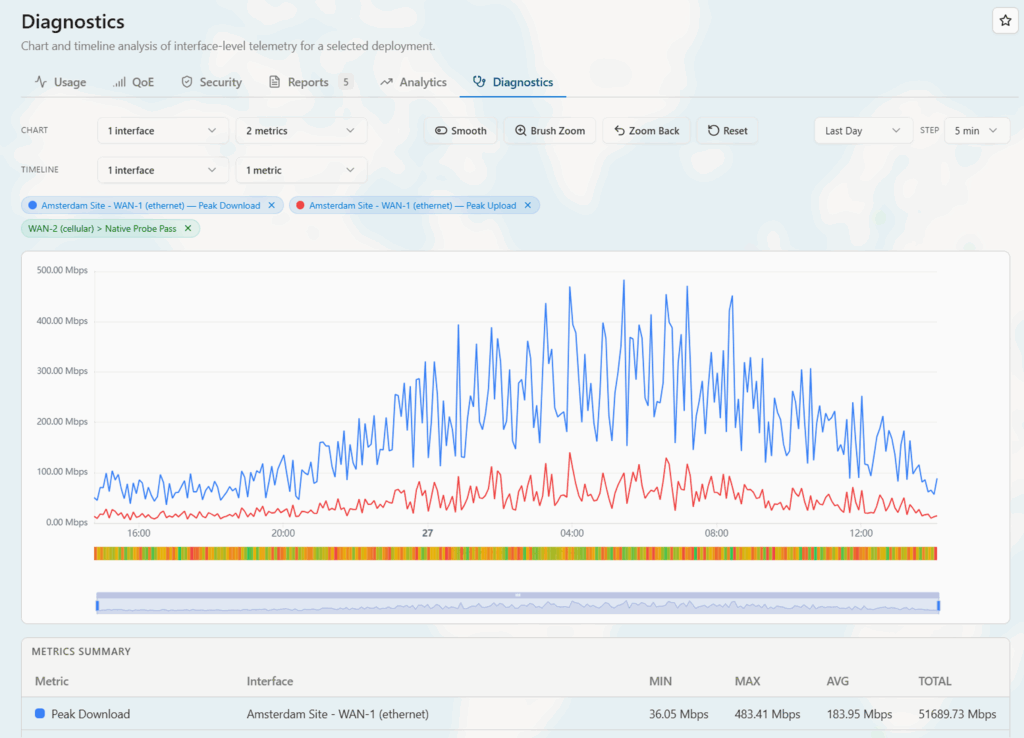Open the chart interface dropdown
The height and width of the screenshot is (738, 1024).
coord(162,131)
